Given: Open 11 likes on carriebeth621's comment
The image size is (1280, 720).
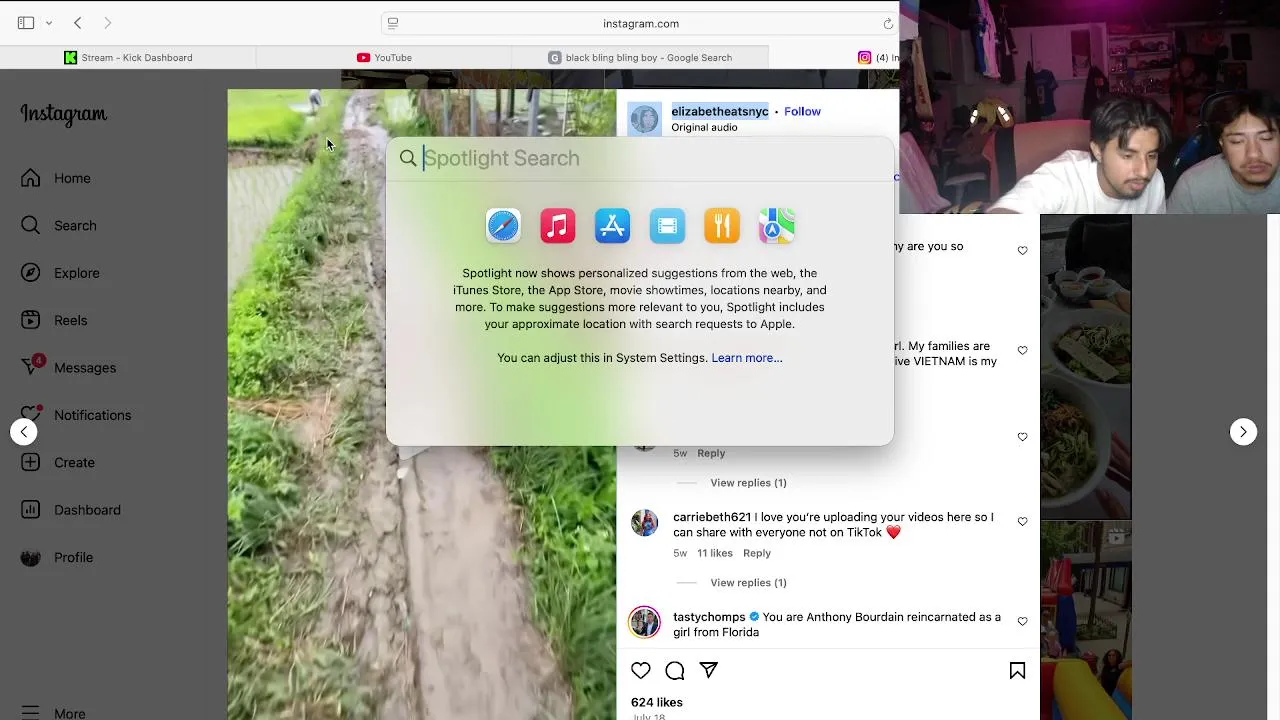Looking at the screenshot, I should [715, 553].
